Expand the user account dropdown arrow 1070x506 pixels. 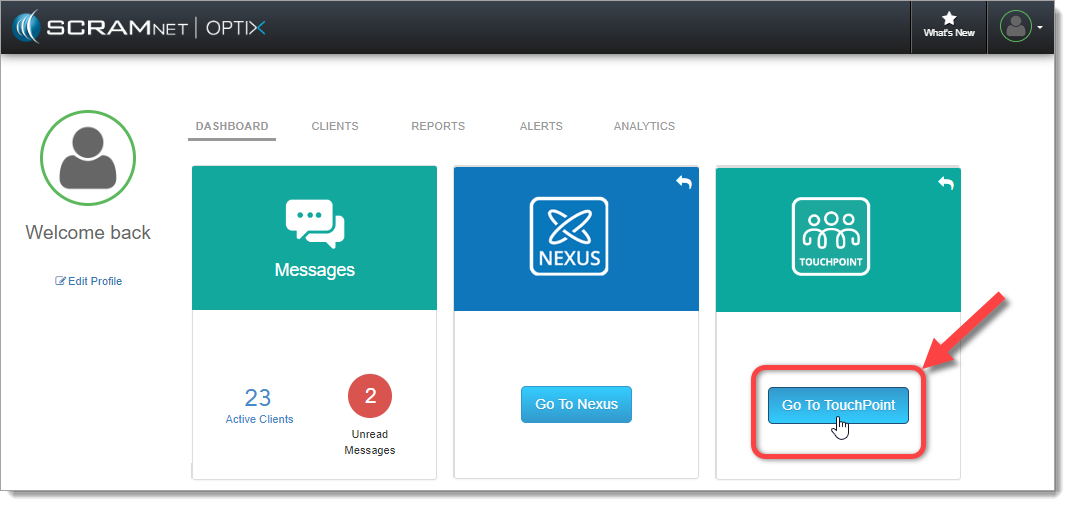(1040, 28)
